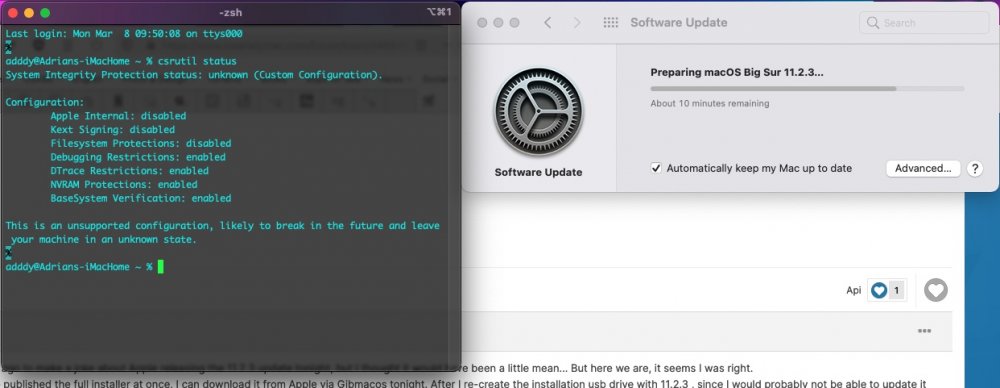Open the post options ellipsis menu
The image size is (1000, 388).
tap(924, 331)
